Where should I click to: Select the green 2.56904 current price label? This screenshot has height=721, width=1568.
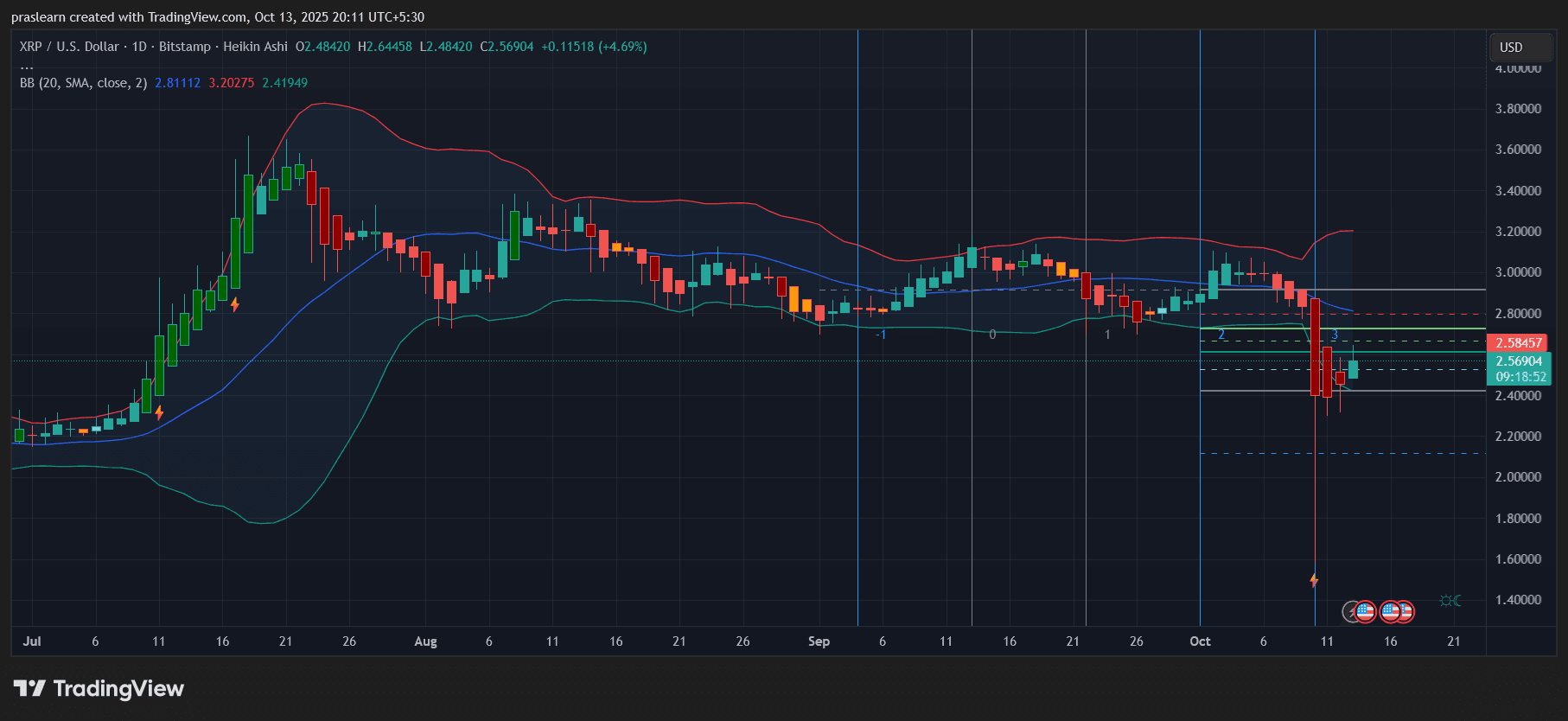pyautogui.click(x=1519, y=361)
